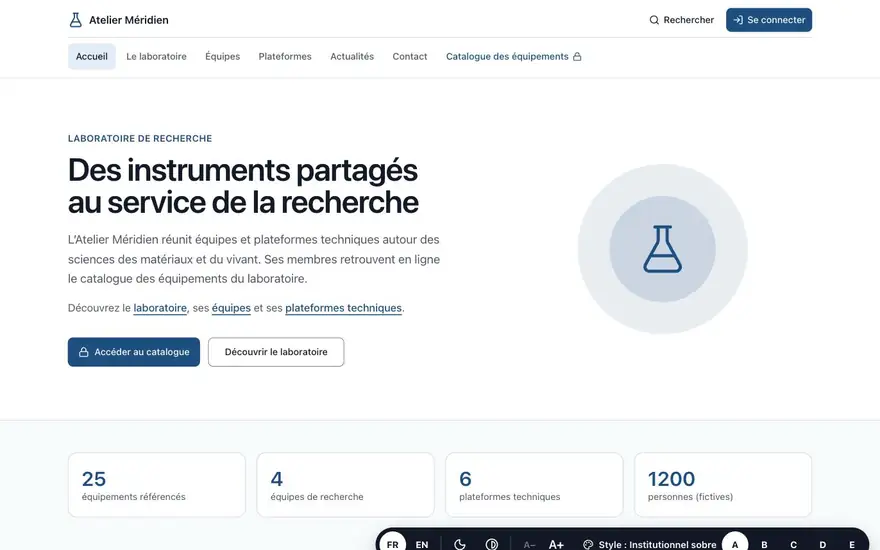Open the Contact nav tab

click(410, 57)
